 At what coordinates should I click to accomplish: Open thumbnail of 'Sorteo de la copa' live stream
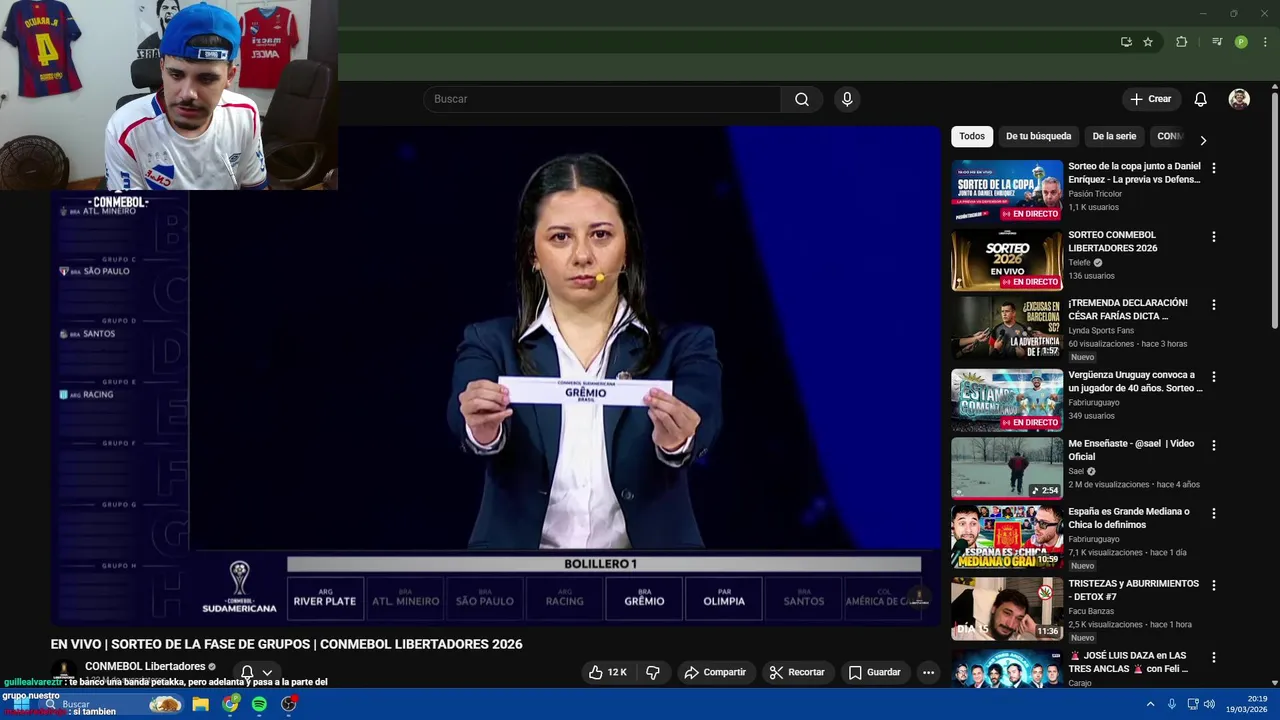pos(1007,191)
